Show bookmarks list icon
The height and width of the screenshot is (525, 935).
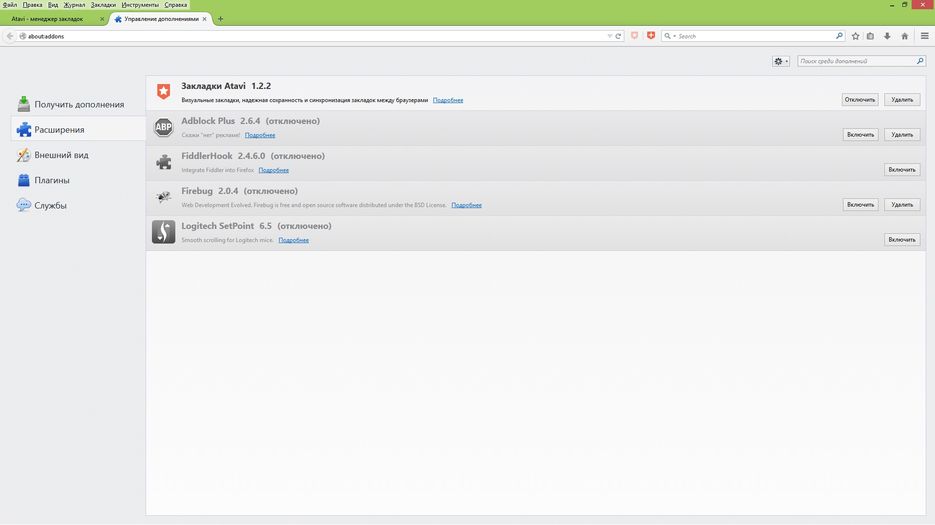[871, 36]
